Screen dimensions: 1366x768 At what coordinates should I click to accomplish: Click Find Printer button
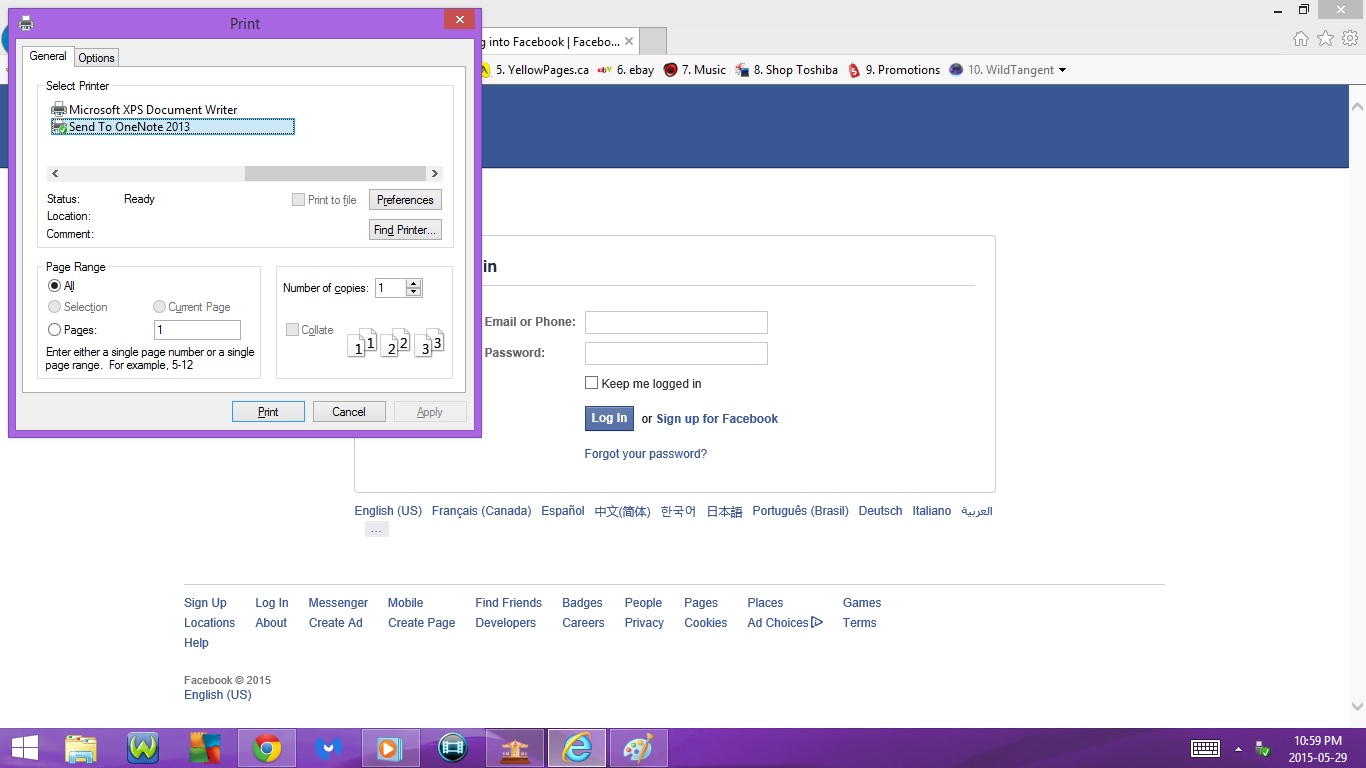[x=405, y=230]
